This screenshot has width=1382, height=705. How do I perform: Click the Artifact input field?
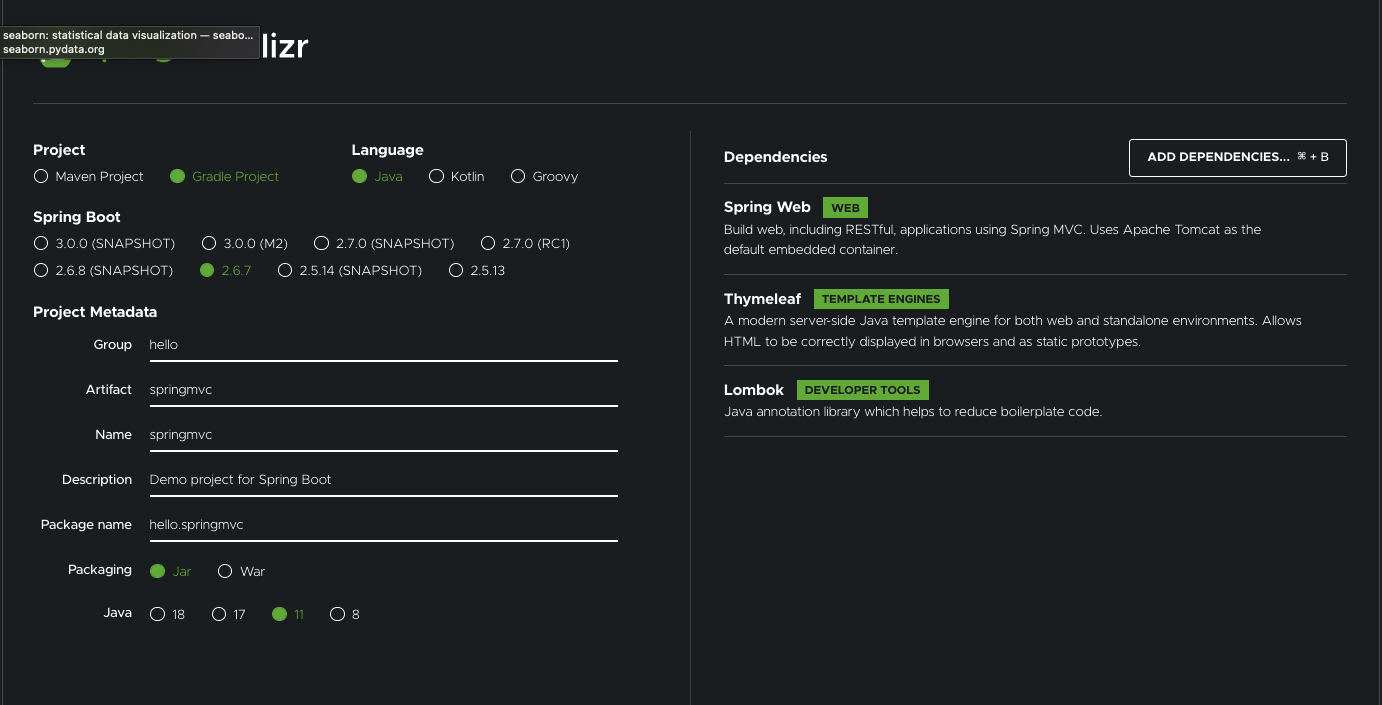coord(383,390)
